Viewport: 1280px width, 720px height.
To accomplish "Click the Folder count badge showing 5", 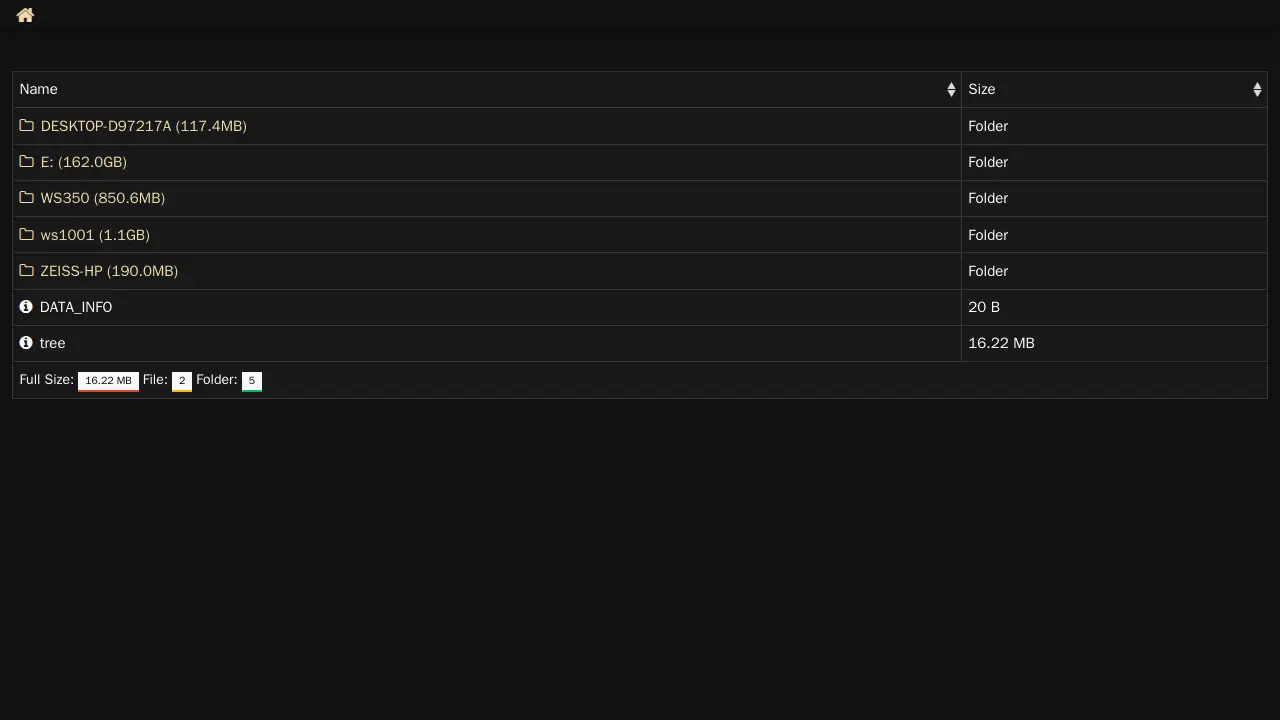I will 252,381.
